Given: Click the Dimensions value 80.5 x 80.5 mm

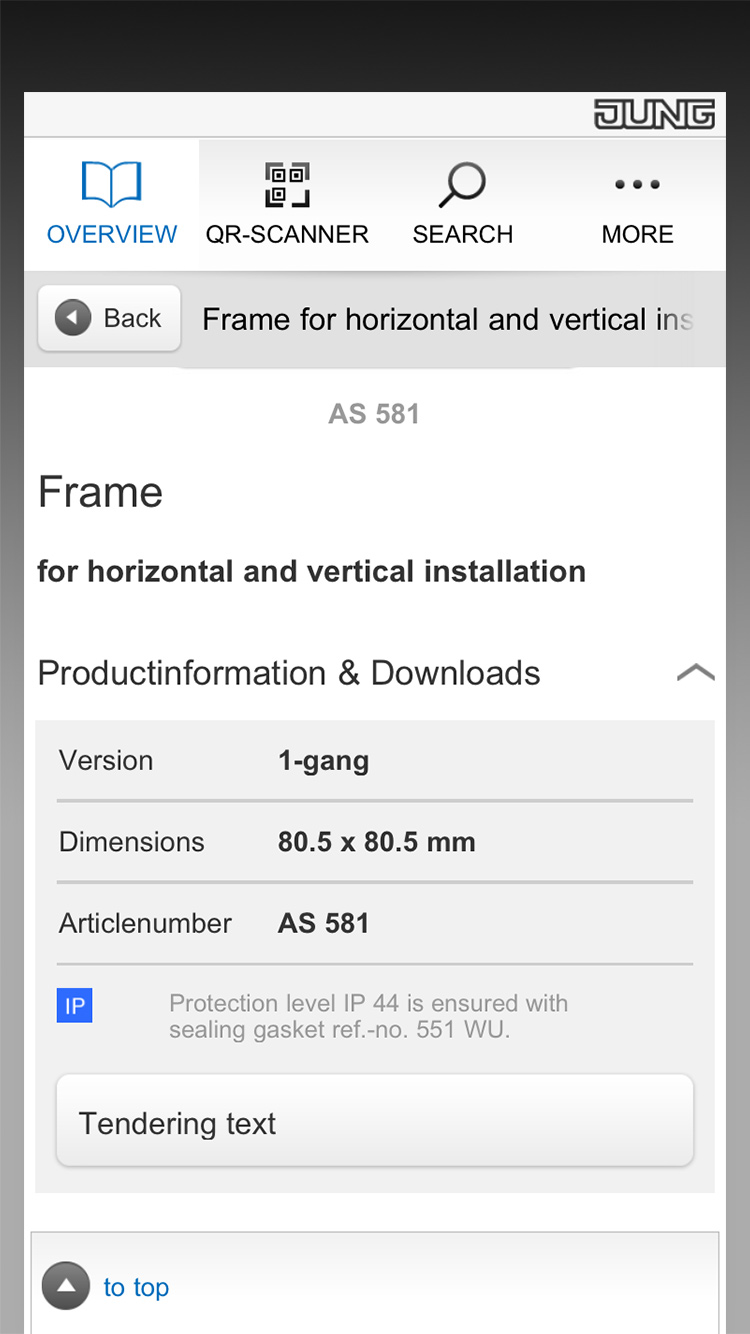Looking at the screenshot, I should pos(376,842).
